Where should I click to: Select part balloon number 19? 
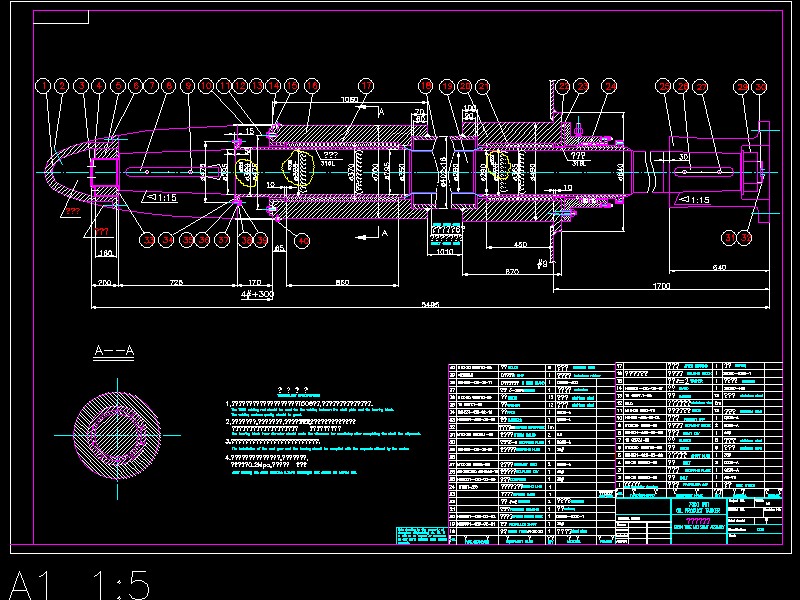pyautogui.click(x=447, y=86)
